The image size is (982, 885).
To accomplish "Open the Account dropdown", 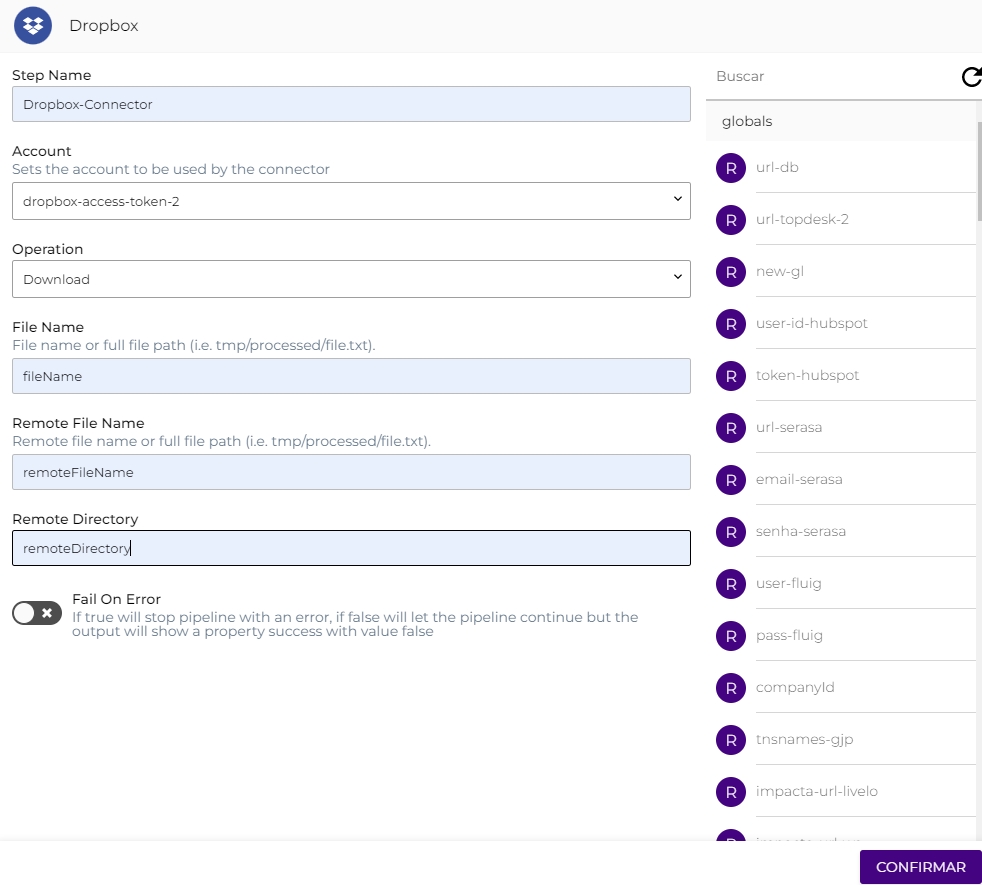I will point(351,201).
